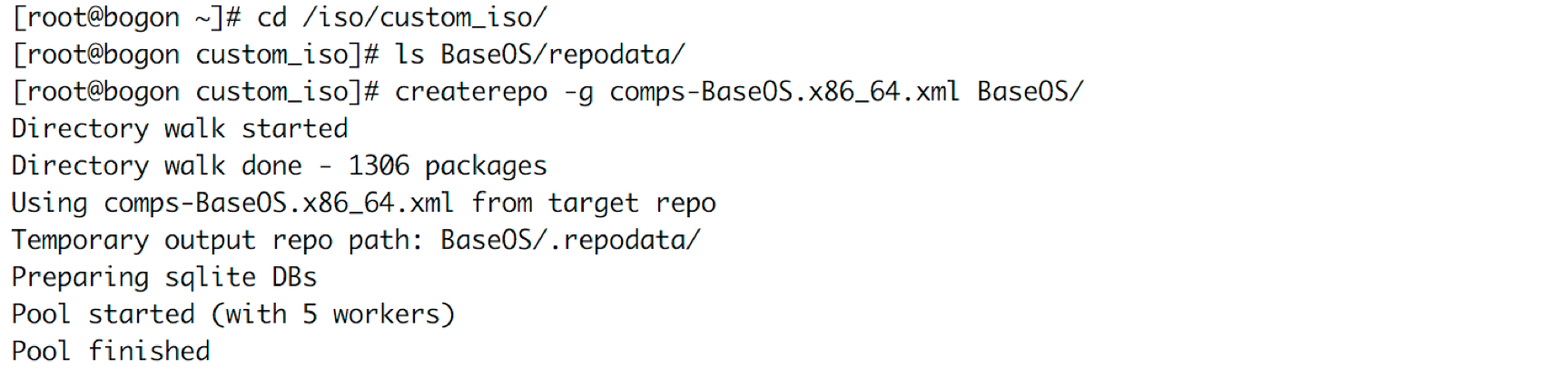Click the 'createrepo' command word
This screenshot has height=369, width=1568.
471,93
